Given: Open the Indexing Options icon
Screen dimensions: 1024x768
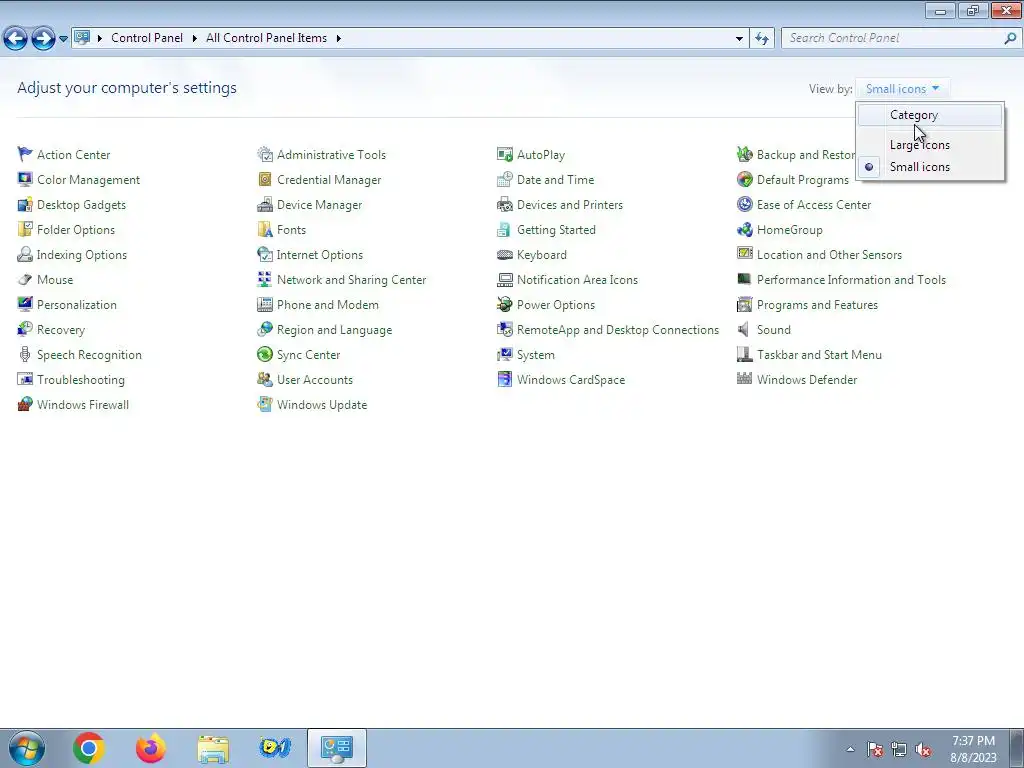Looking at the screenshot, I should click(x=25, y=254).
